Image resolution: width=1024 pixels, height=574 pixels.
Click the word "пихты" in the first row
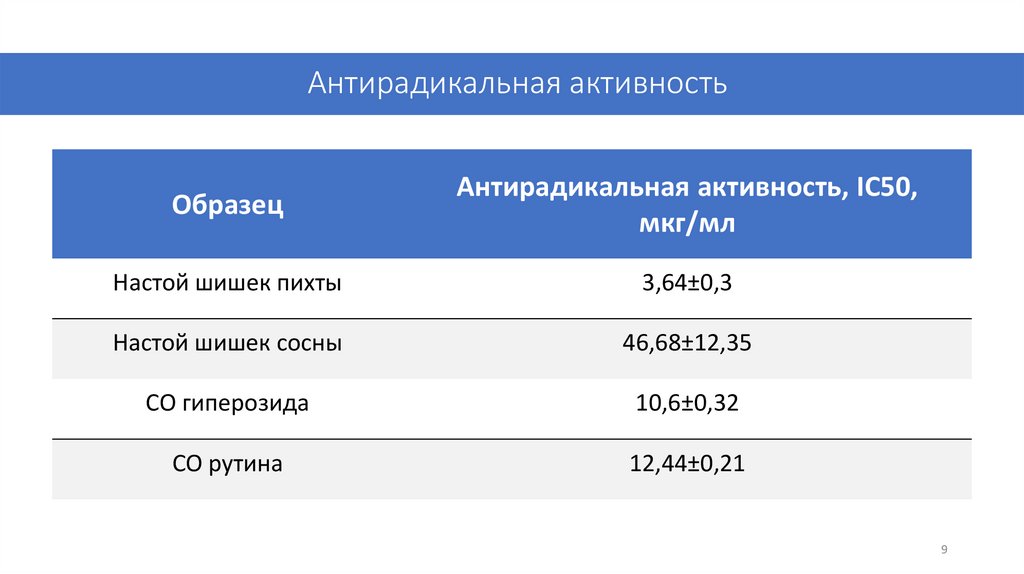pos(311,284)
